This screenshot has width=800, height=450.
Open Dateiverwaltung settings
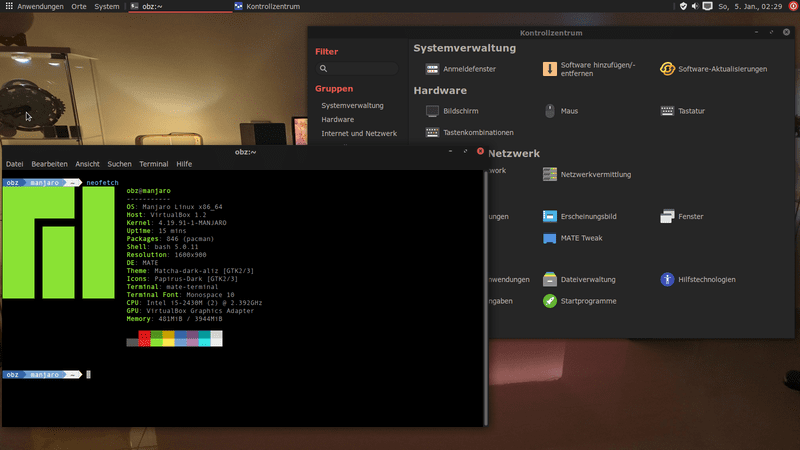coord(579,280)
